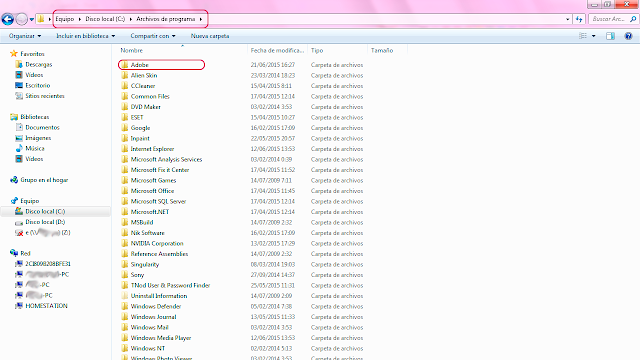This screenshot has width=640, height=360.
Task: Select Descargas in Favoritos
Action: 39,64
